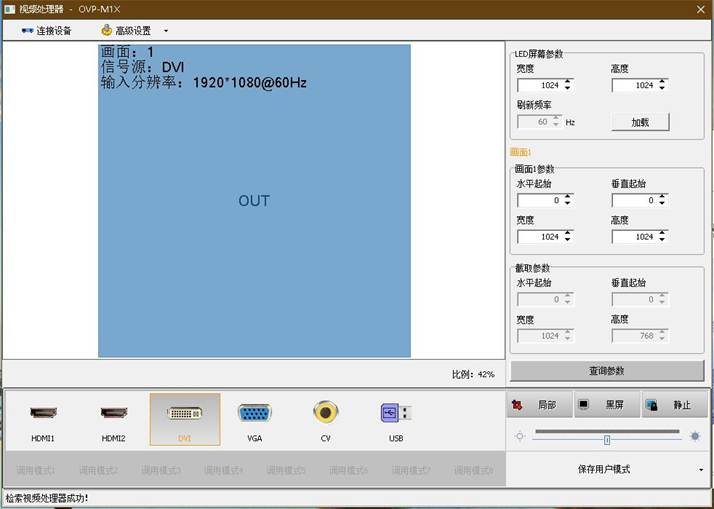This screenshot has height=509, width=714.
Task: Increase LED screen 宽度 with up arrow
Action: tap(568, 82)
